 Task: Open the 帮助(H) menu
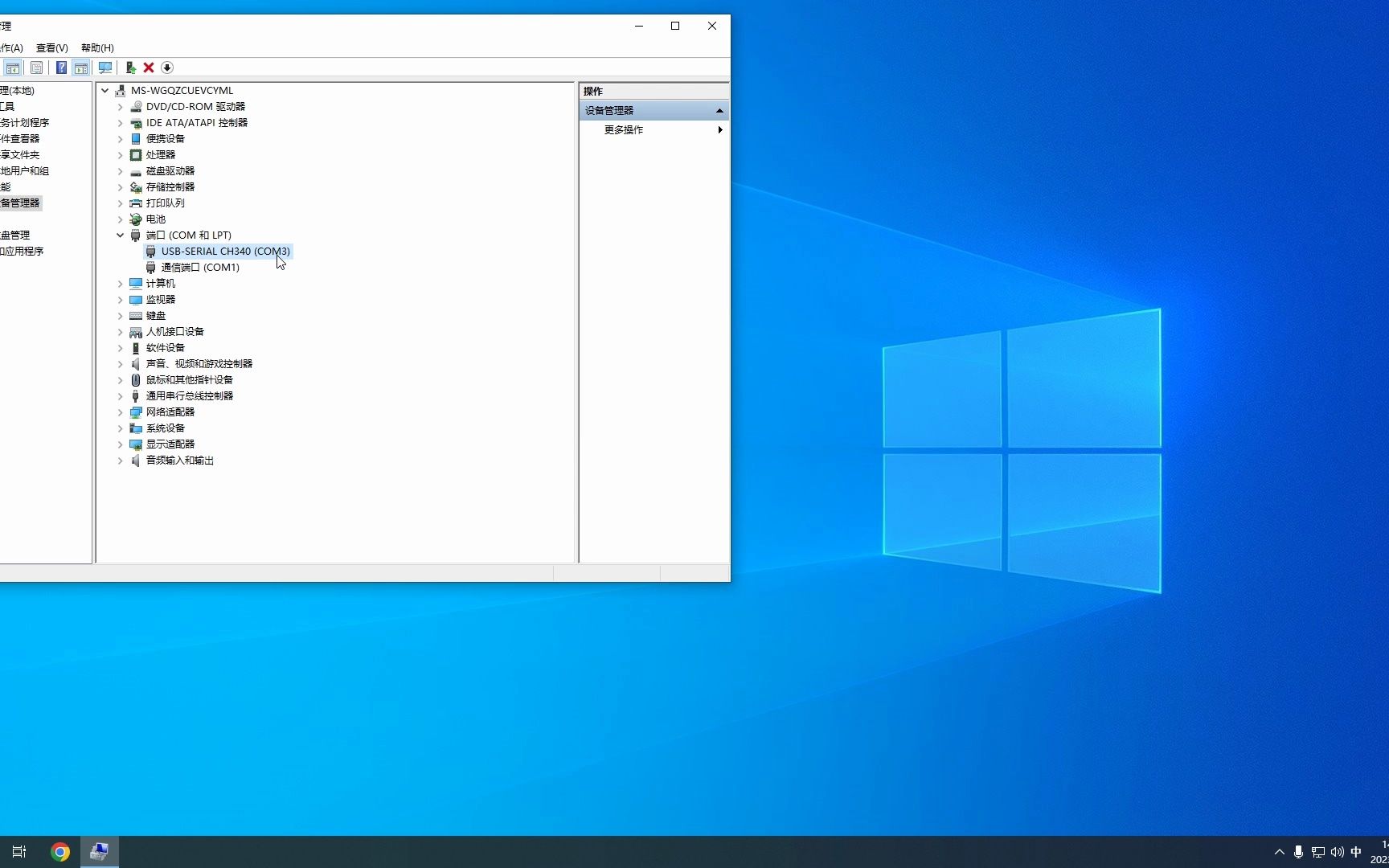pyautogui.click(x=97, y=48)
